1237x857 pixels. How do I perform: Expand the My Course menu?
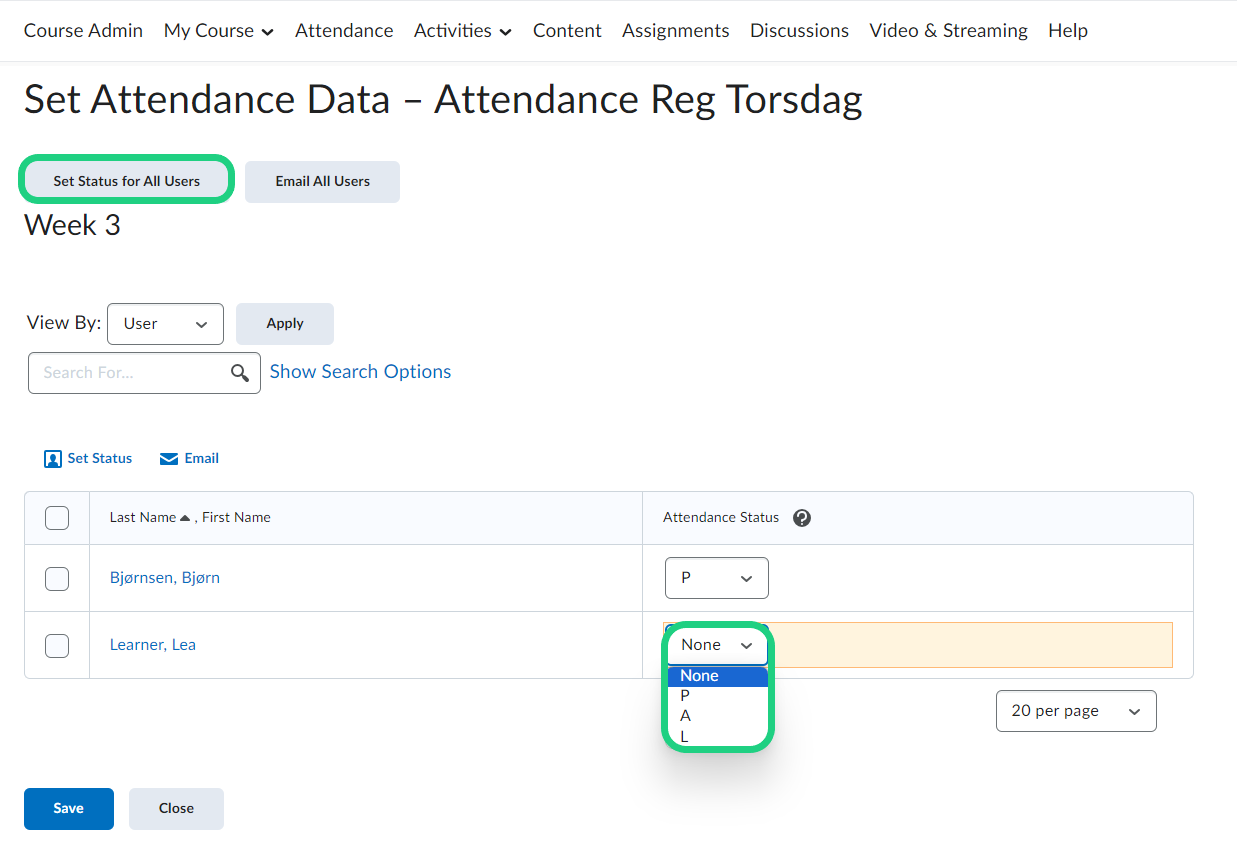tap(218, 31)
